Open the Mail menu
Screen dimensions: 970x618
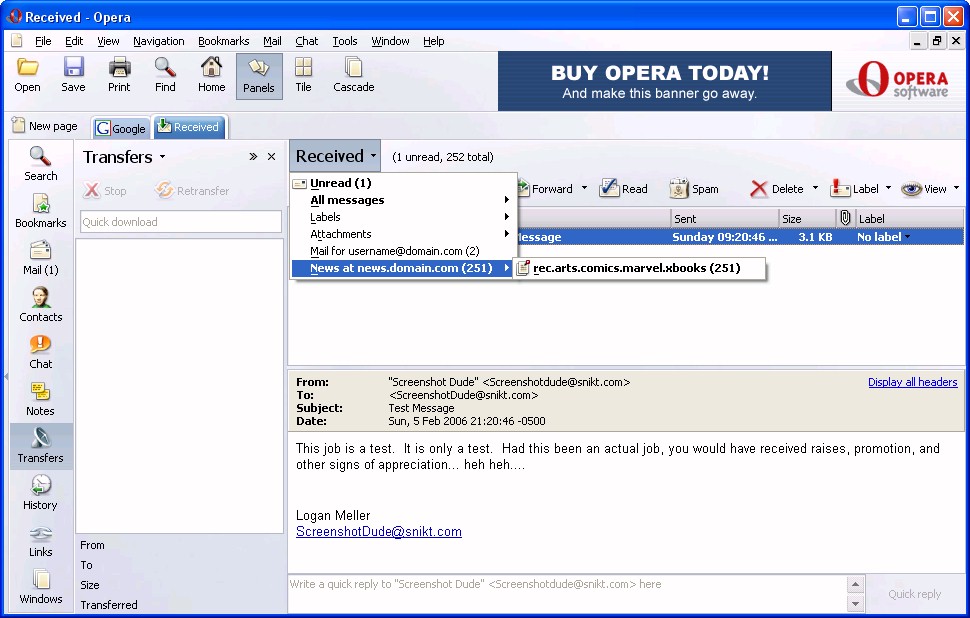(272, 41)
